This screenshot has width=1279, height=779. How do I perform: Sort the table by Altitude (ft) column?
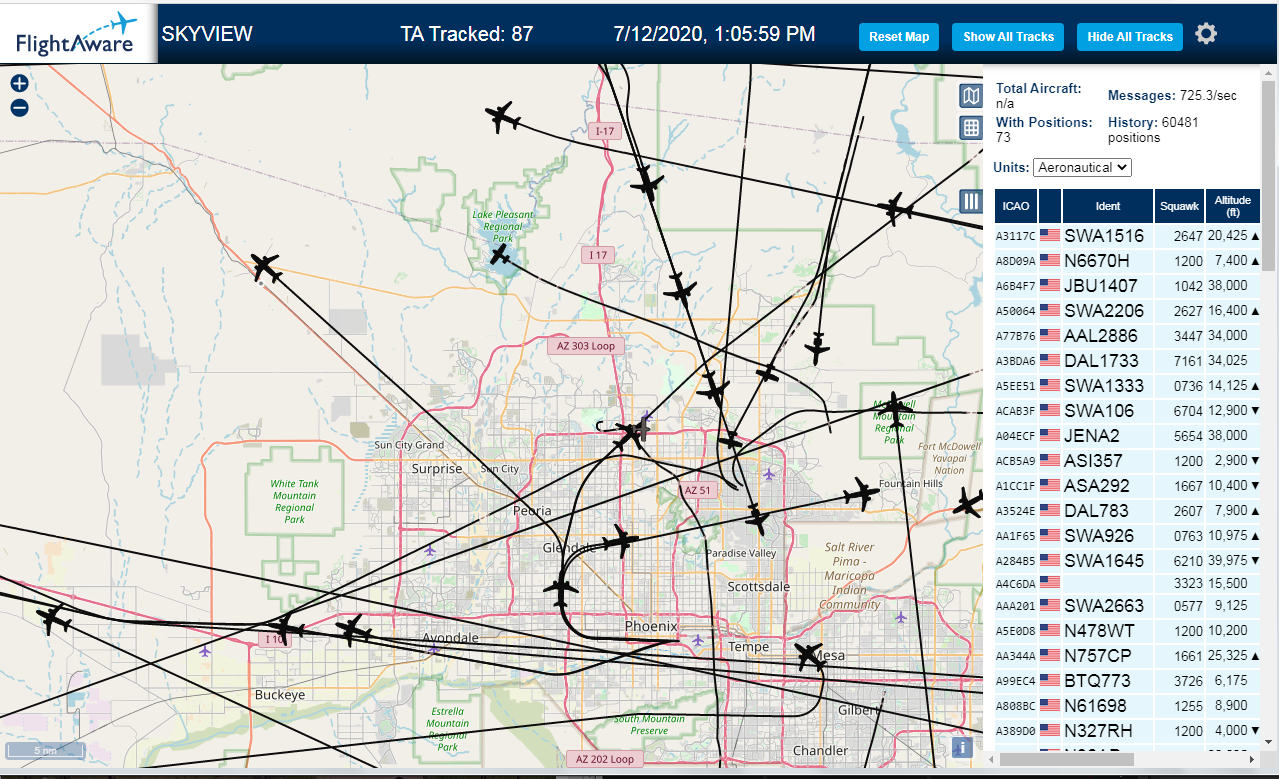tap(1233, 206)
